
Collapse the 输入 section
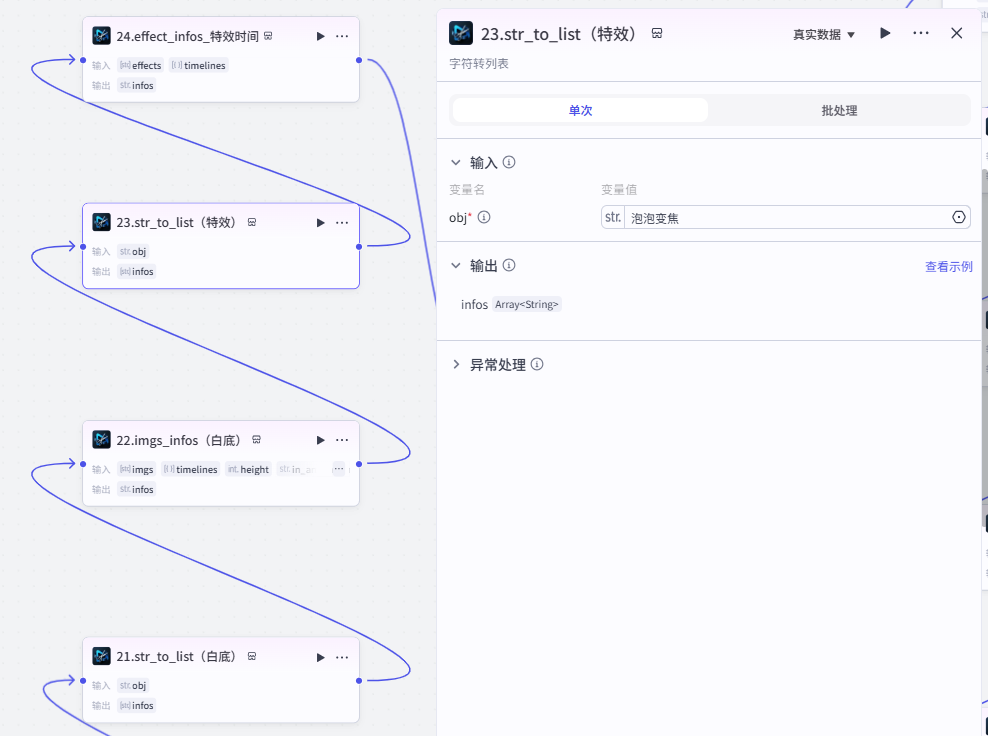(457, 162)
